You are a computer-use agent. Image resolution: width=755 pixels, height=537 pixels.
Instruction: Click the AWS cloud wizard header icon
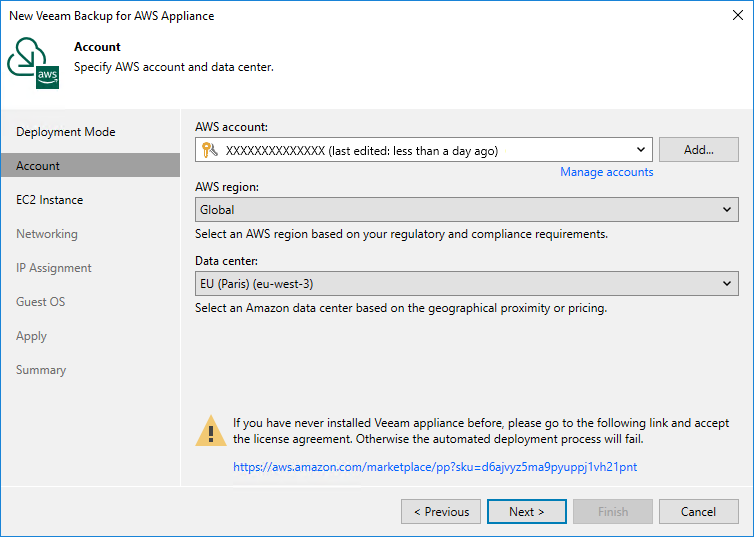pos(33,65)
